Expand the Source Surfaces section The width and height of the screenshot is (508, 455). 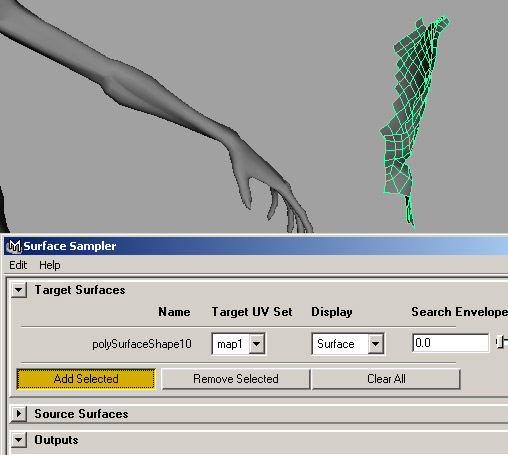click(x=19, y=414)
